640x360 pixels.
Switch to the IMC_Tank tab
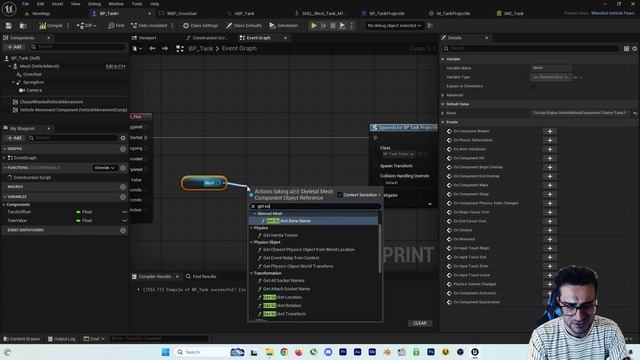513,13
